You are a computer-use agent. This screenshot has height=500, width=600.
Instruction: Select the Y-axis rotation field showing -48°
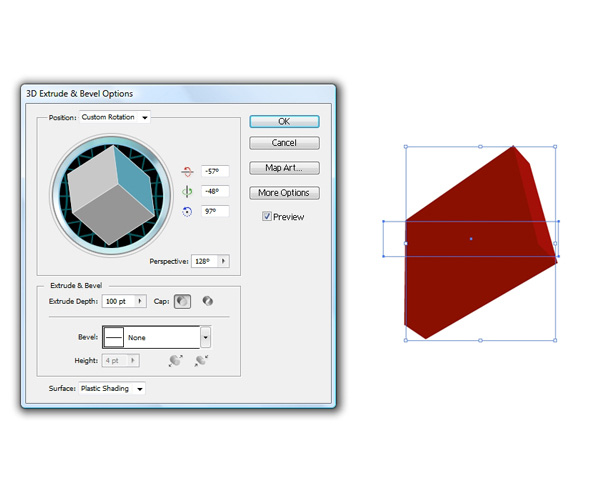215,191
